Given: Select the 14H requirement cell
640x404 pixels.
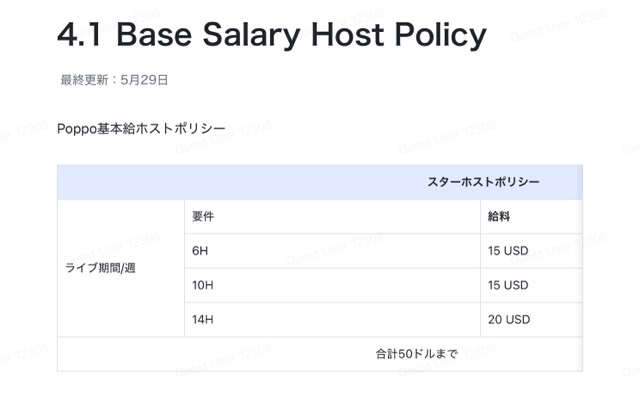Looking at the screenshot, I should pyautogui.click(x=332, y=320).
